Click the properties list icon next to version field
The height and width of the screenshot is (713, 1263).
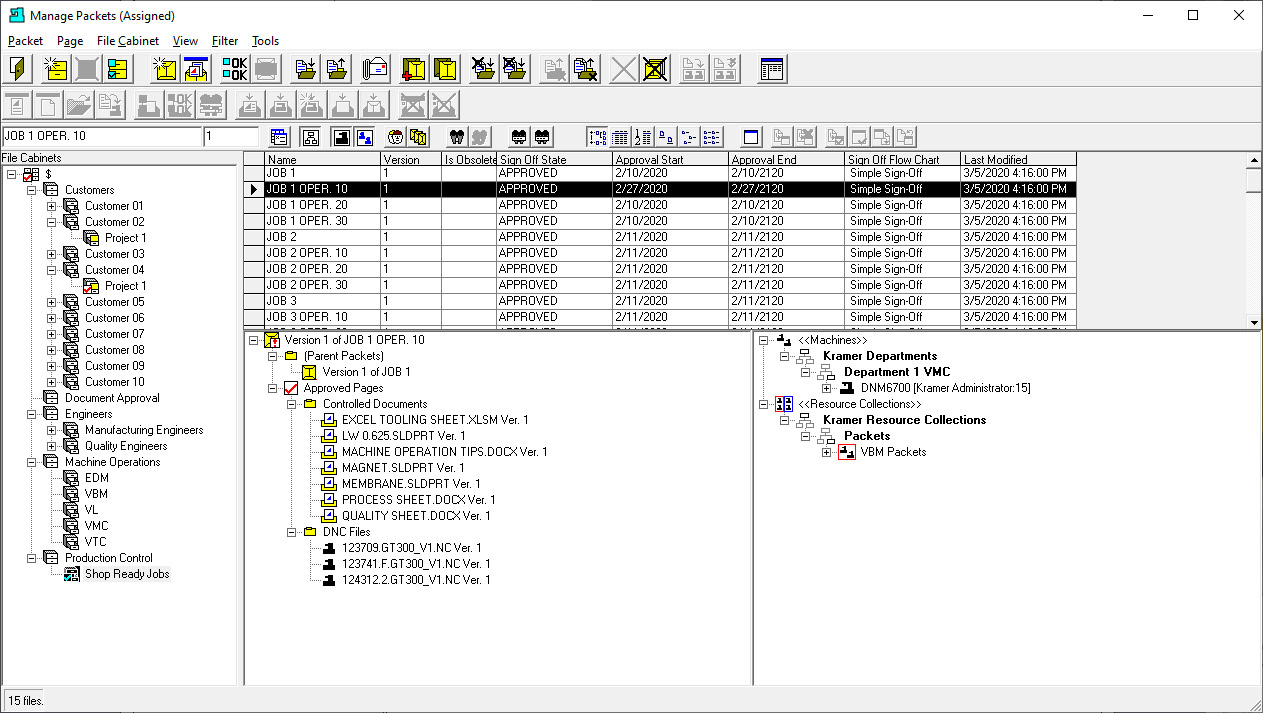pyautogui.click(x=280, y=137)
